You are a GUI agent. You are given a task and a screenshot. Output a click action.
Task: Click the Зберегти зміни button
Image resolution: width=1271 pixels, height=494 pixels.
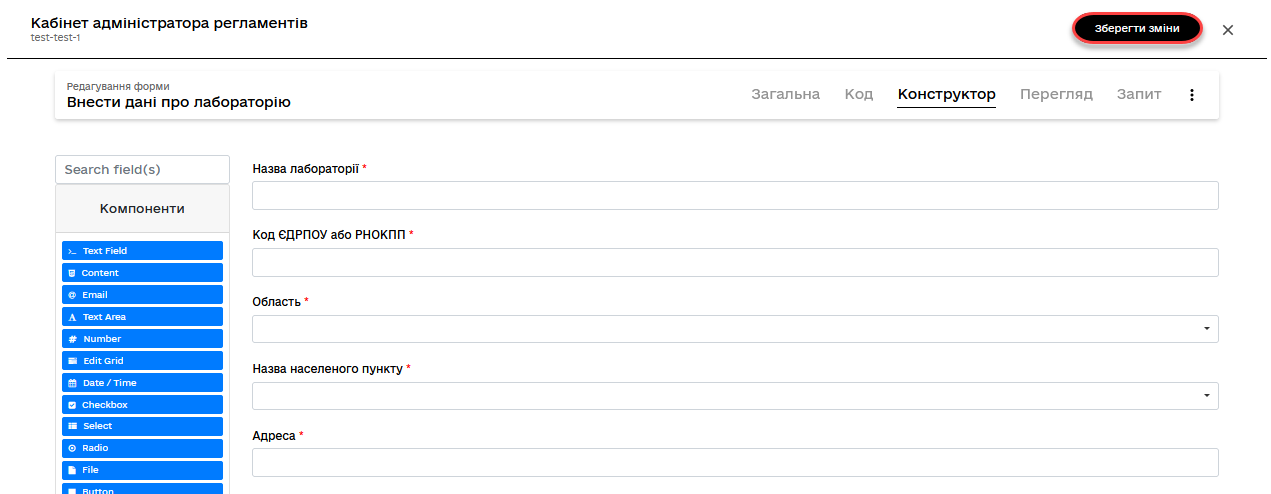click(x=1136, y=29)
